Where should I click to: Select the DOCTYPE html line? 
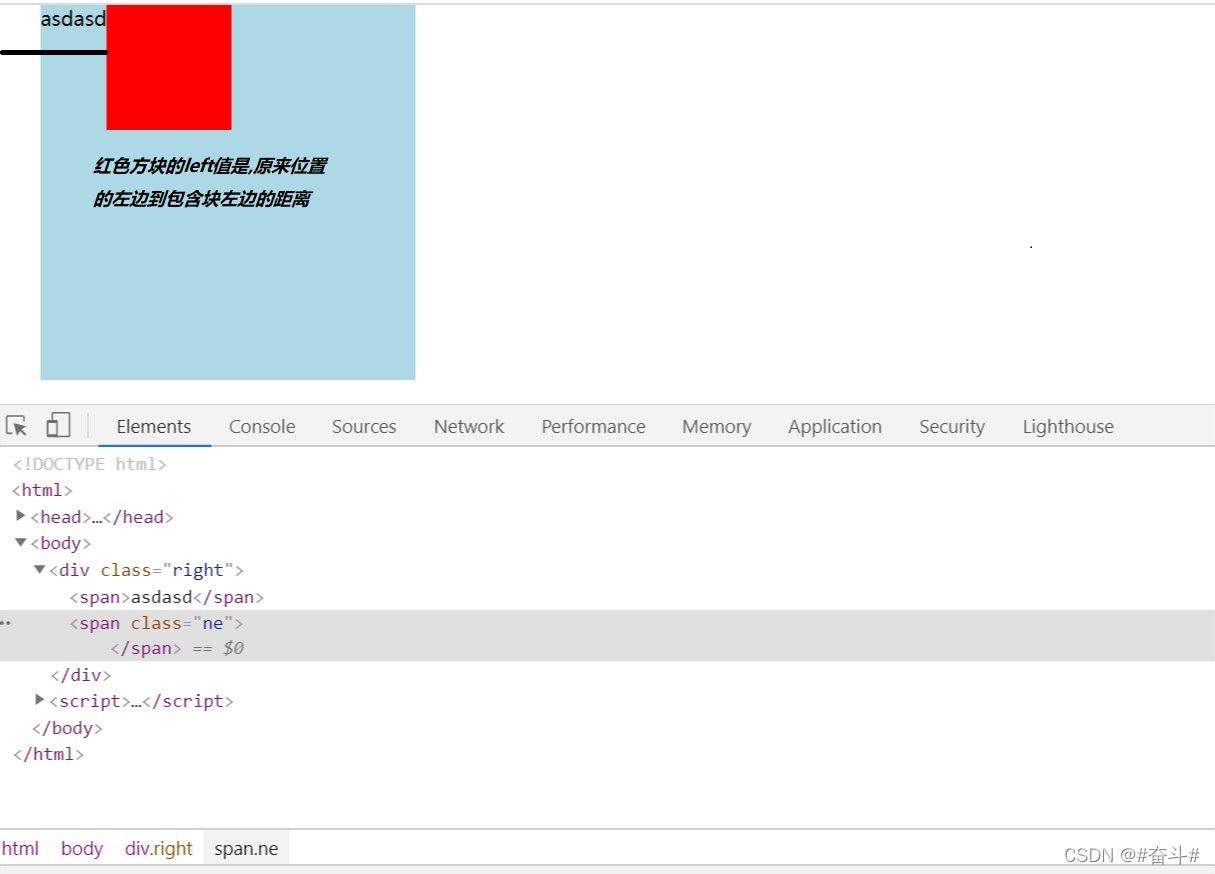pos(89,464)
